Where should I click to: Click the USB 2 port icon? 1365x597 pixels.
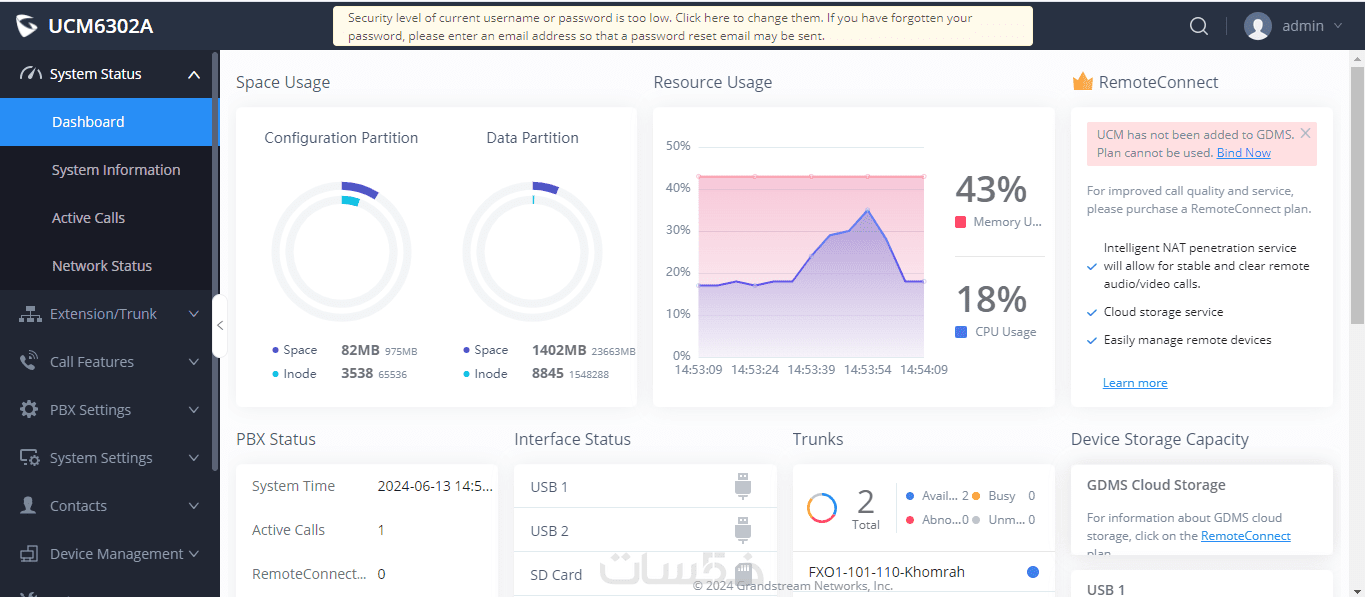tap(742, 530)
